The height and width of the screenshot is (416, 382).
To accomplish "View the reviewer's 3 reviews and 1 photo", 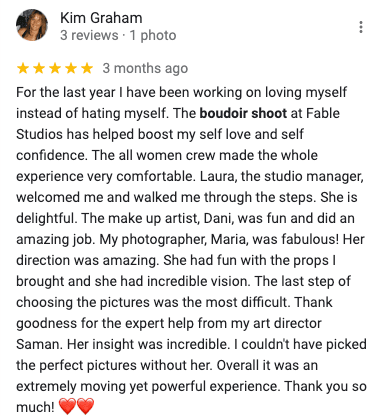I will pyautogui.click(x=118, y=35).
